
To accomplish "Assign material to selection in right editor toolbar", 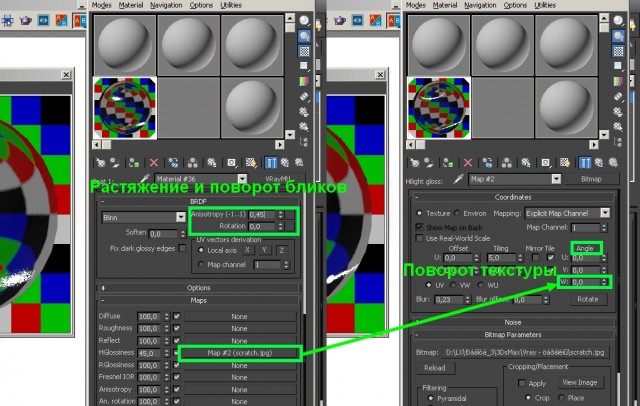I will [448, 163].
